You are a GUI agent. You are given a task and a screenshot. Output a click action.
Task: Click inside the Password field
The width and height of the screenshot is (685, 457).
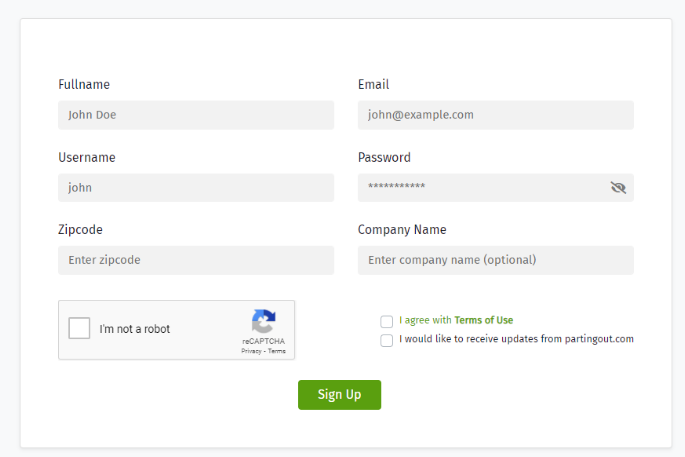(480, 187)
